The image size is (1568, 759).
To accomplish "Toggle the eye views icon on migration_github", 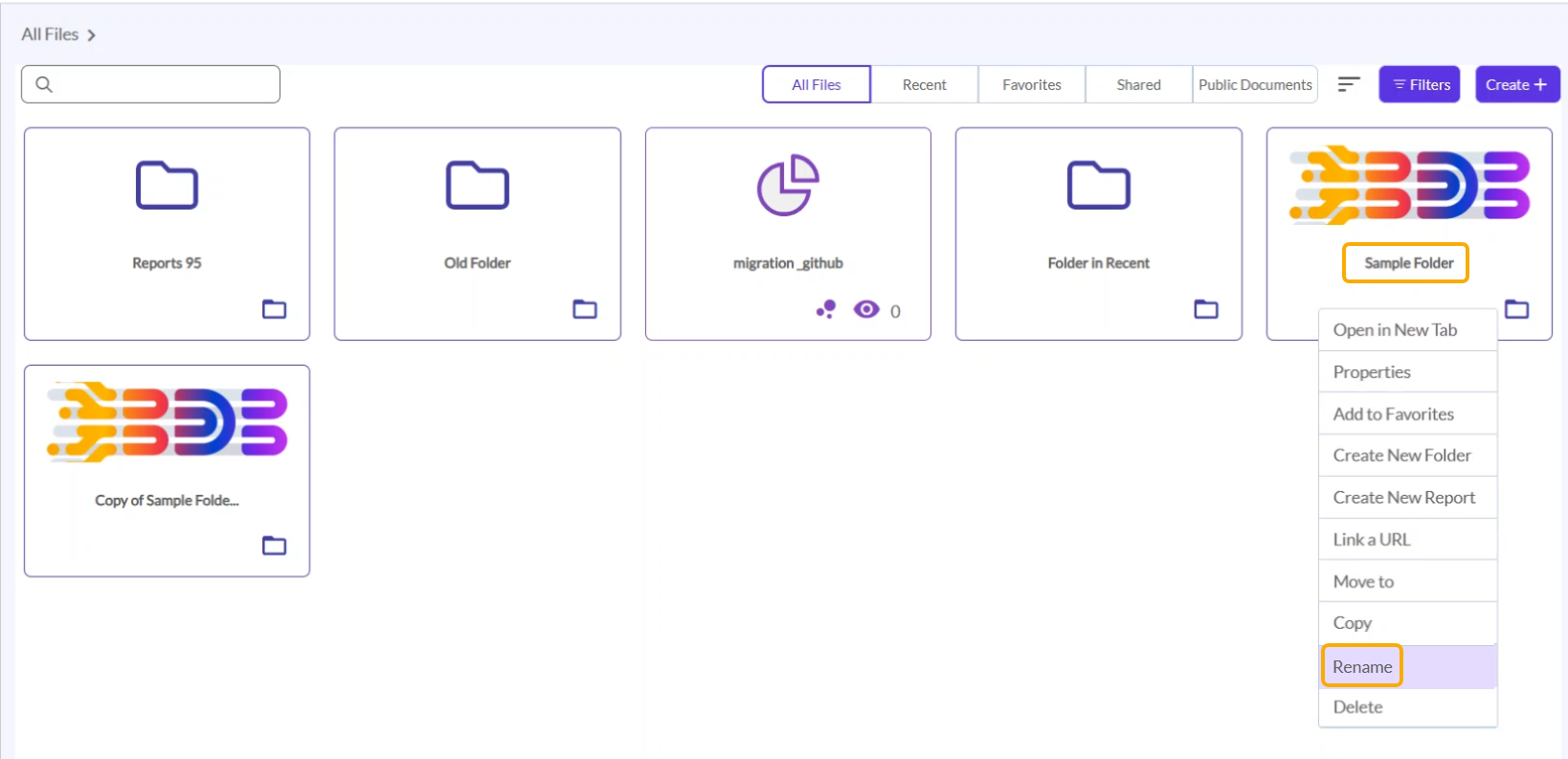I will pos(866,309).
